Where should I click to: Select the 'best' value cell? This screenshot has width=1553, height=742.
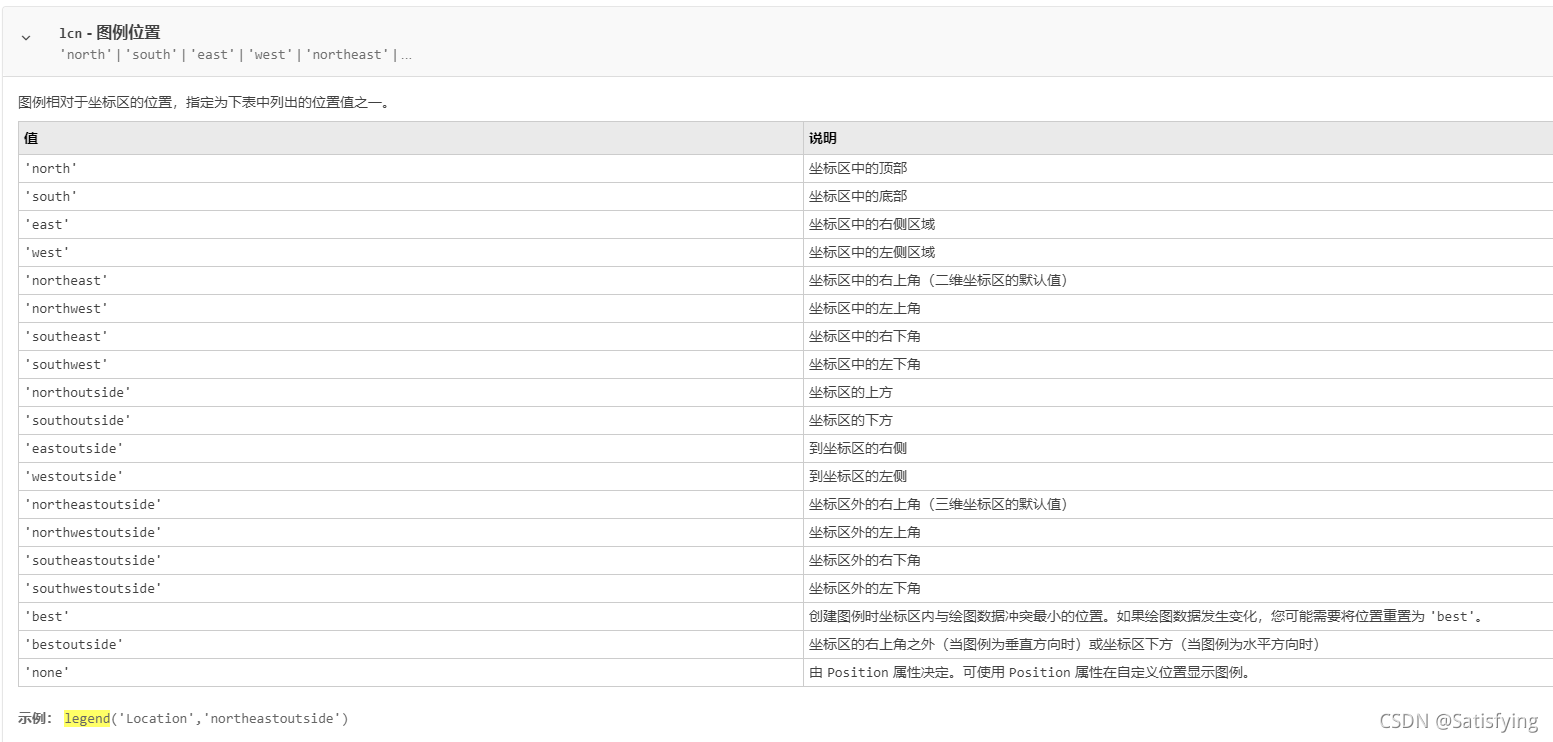pyautogui.click(x=47, y=616)
